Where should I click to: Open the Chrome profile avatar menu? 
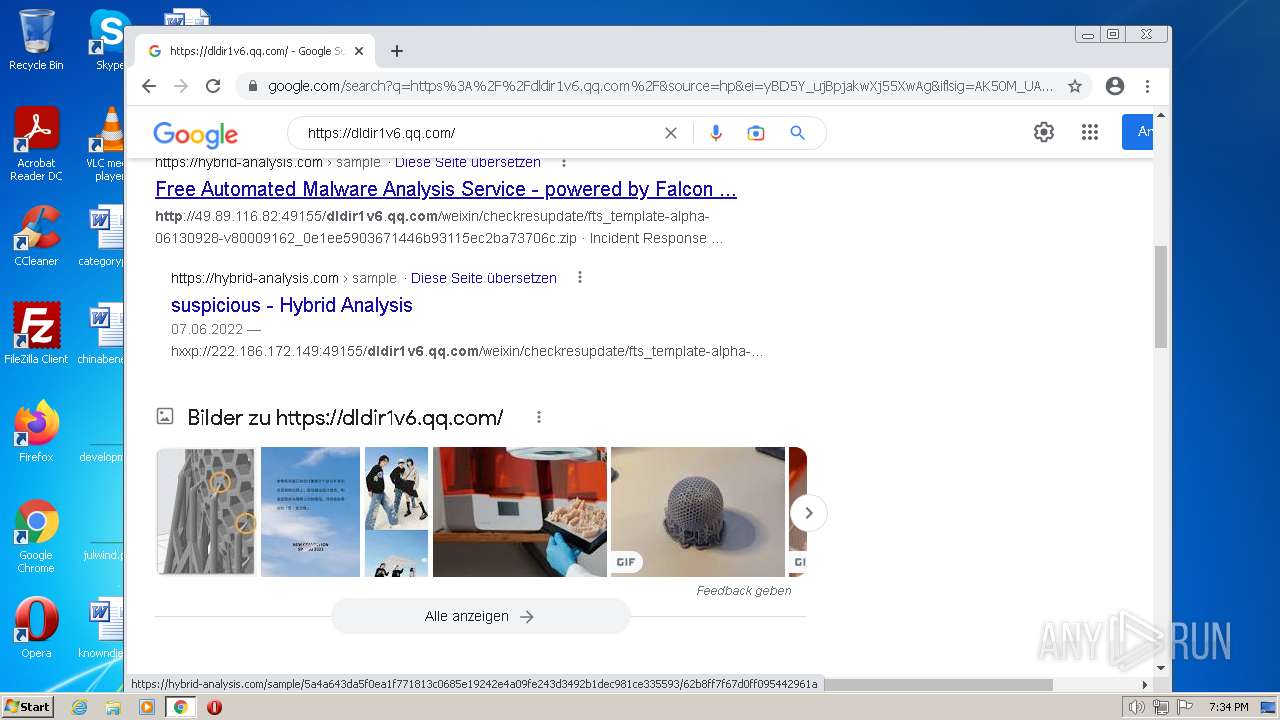tap(1115, 86)
